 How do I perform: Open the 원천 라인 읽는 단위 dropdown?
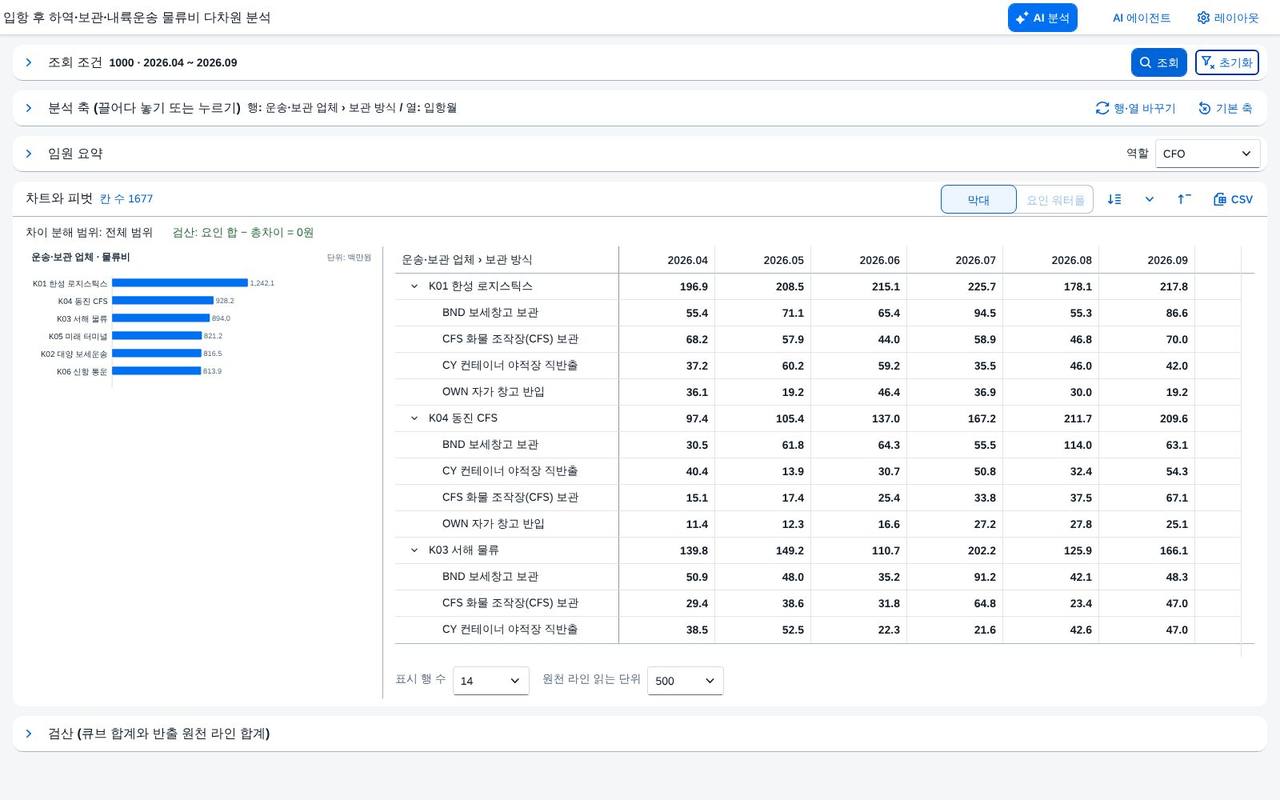pos(685,681)
